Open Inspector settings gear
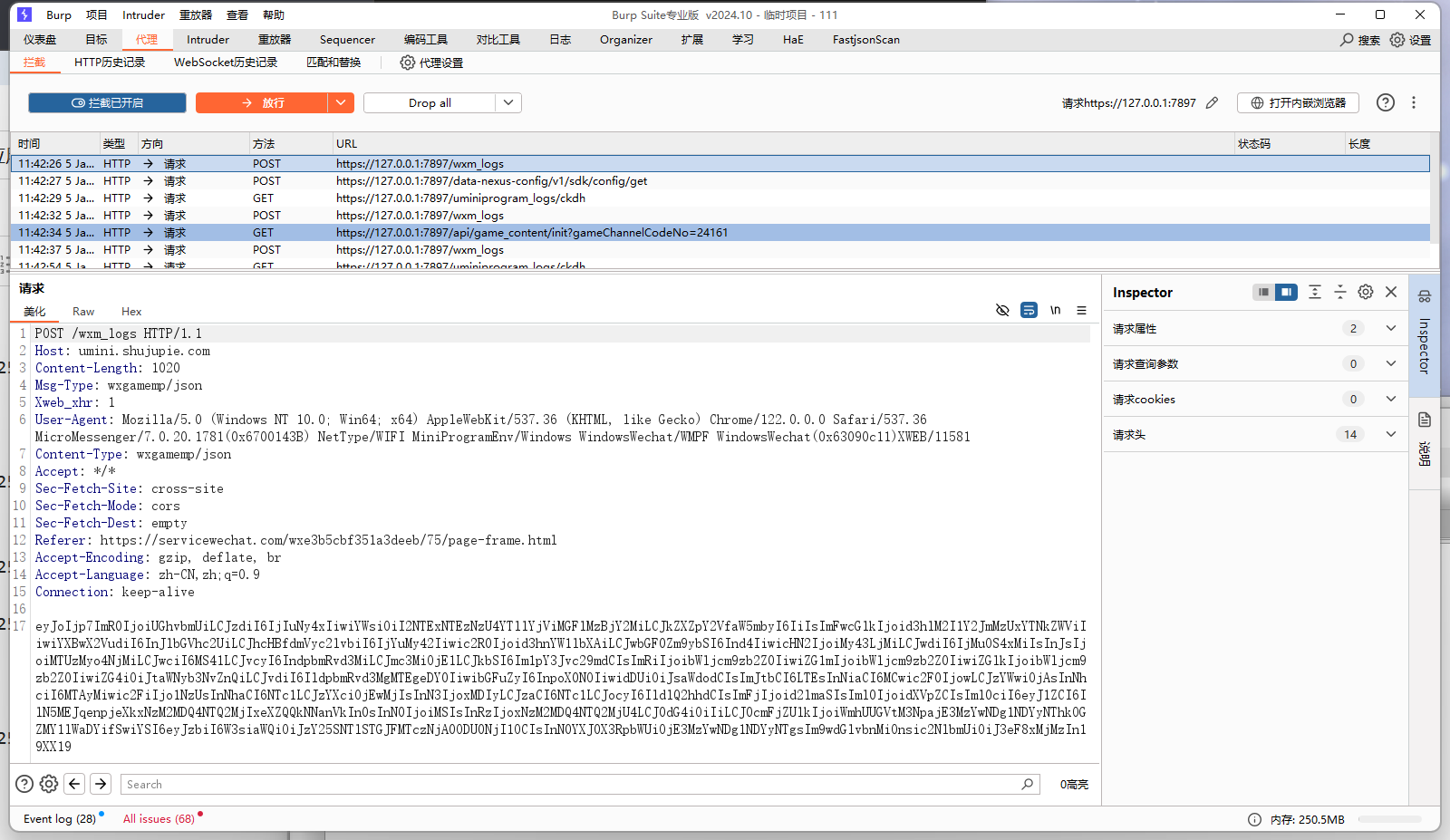 [1366, 292]
